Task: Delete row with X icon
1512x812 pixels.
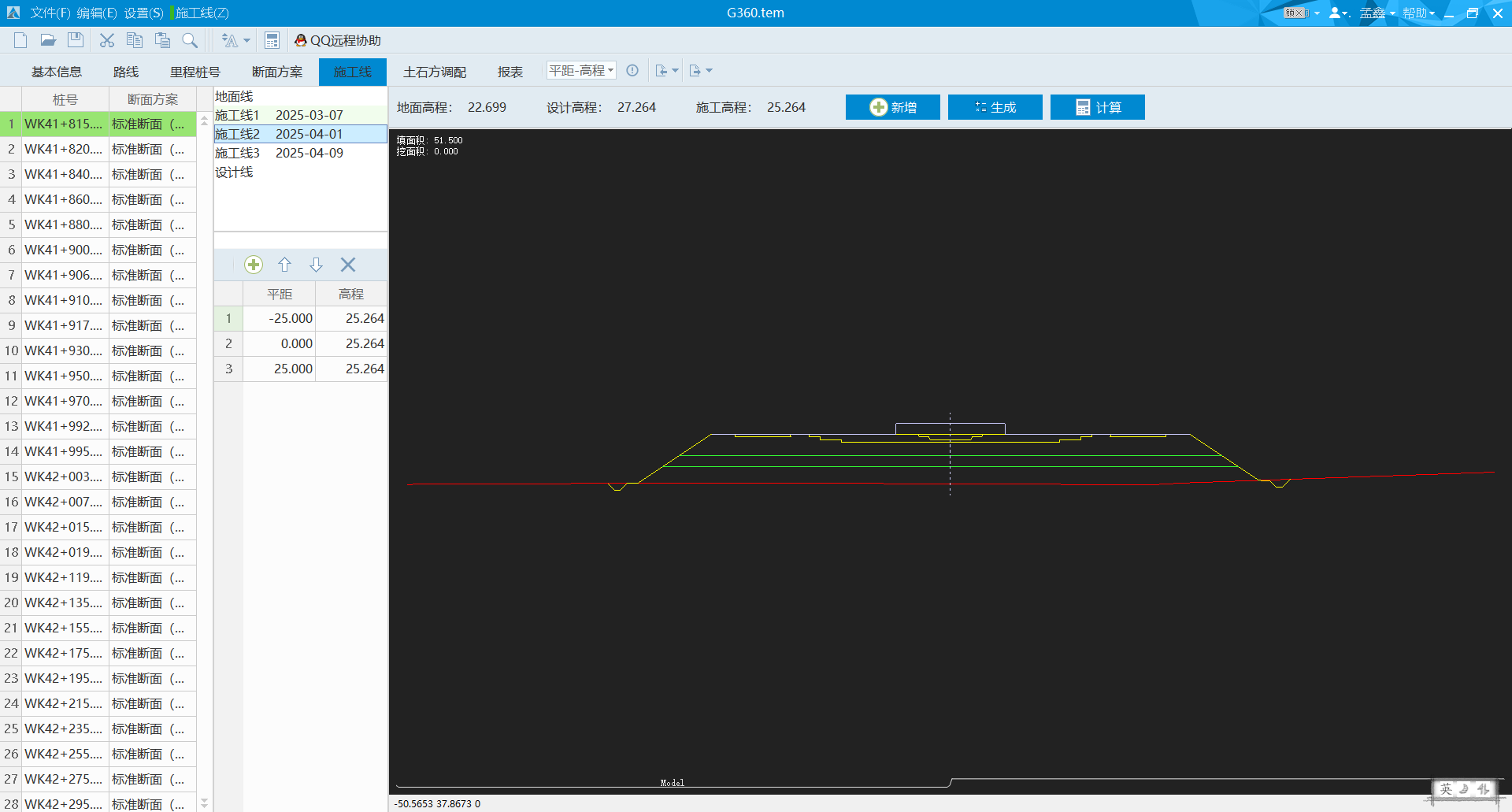Action: pyautogui.click(x=348, y=265)
